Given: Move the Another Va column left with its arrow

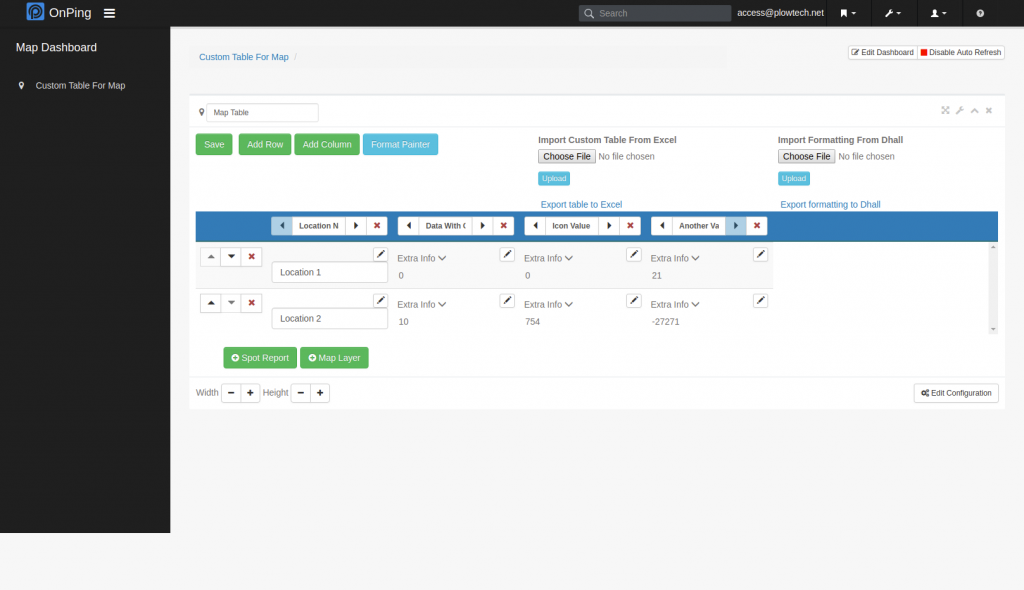Looking at the screenshot, I should pos(661,225).
